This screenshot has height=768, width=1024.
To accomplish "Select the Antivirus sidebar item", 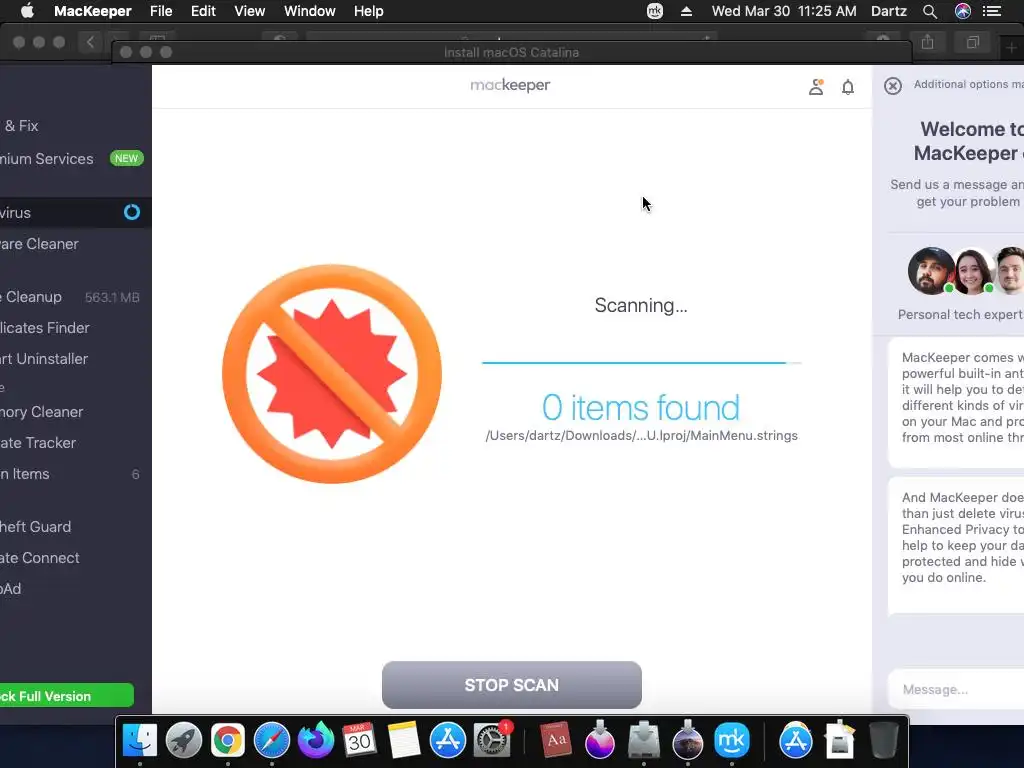I will click(76, 212).
